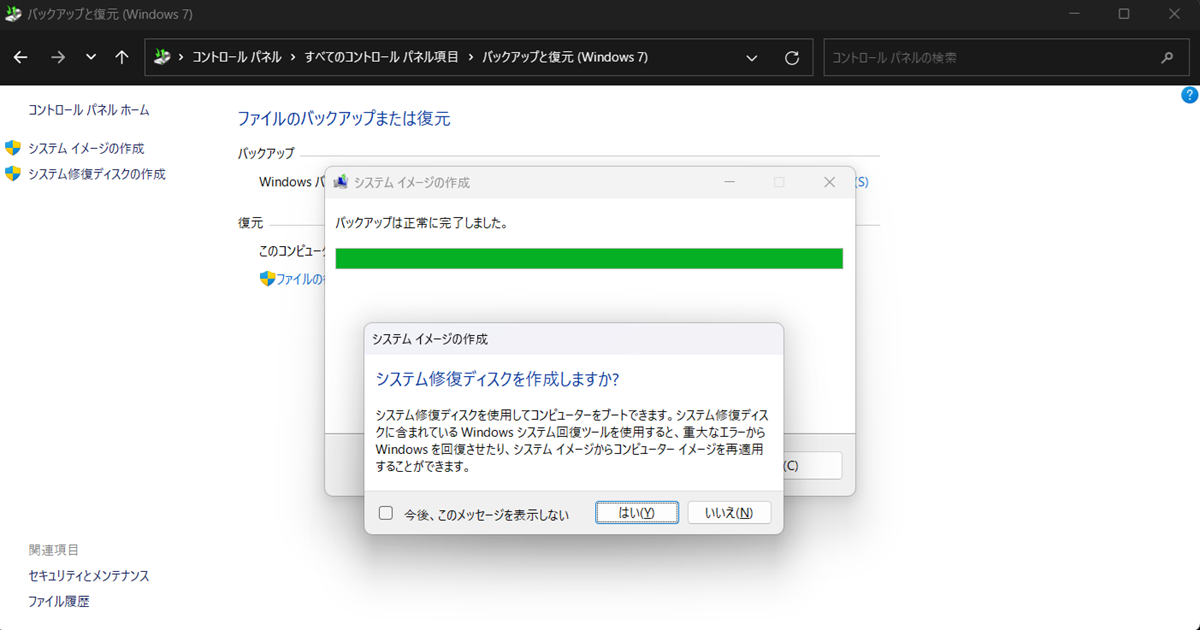Select バックアップと復元 (Windows 7) breadcrumb
1200x630 pixels.
(565, 58)
